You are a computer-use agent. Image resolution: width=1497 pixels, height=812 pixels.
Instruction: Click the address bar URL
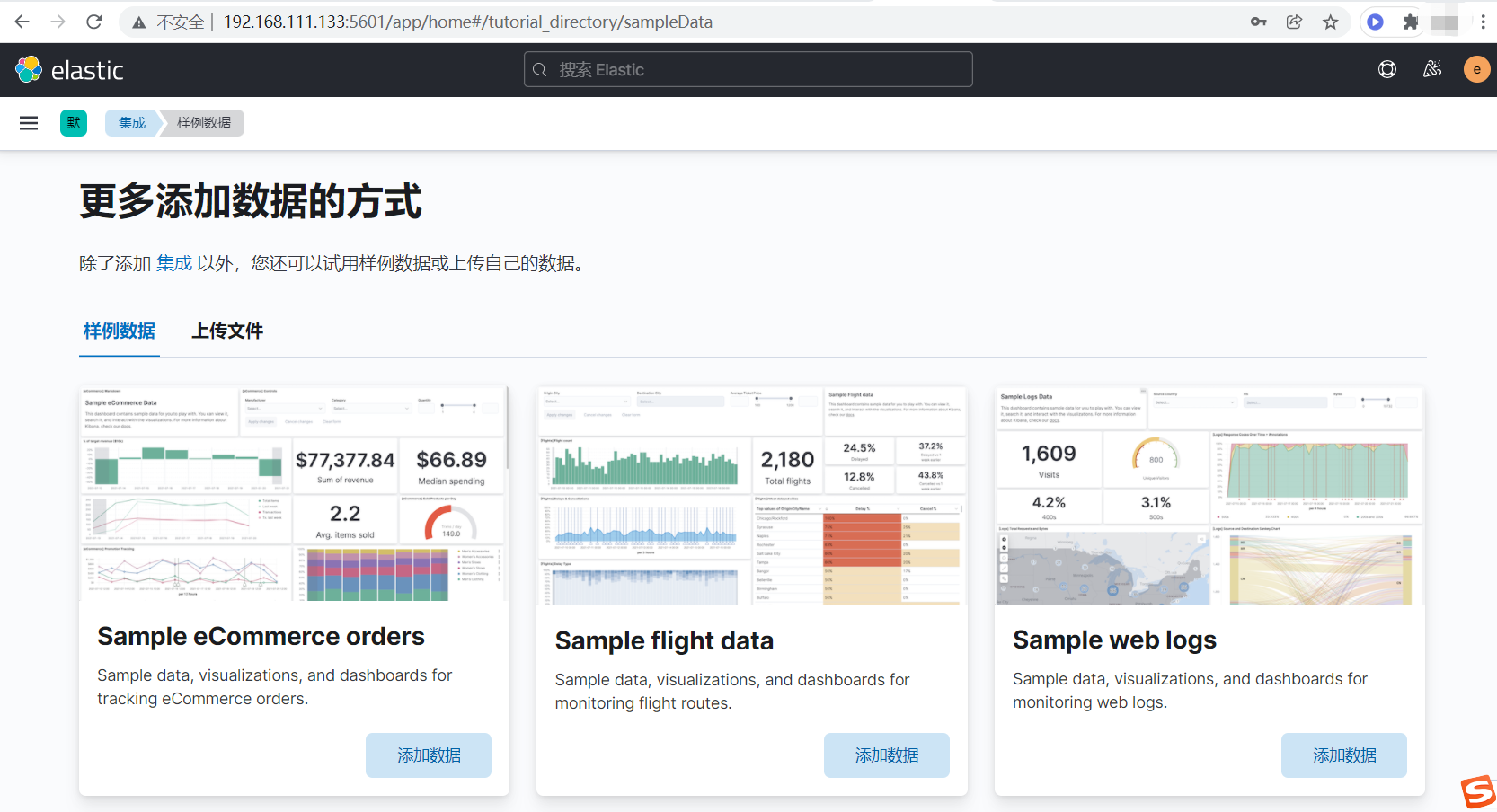pos(467,22)
